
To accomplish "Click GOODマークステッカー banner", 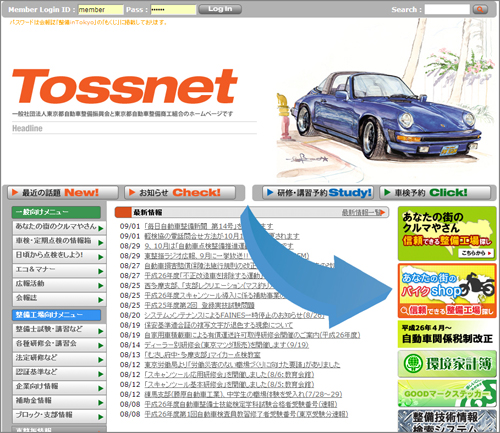I will (x=447, y=393).
